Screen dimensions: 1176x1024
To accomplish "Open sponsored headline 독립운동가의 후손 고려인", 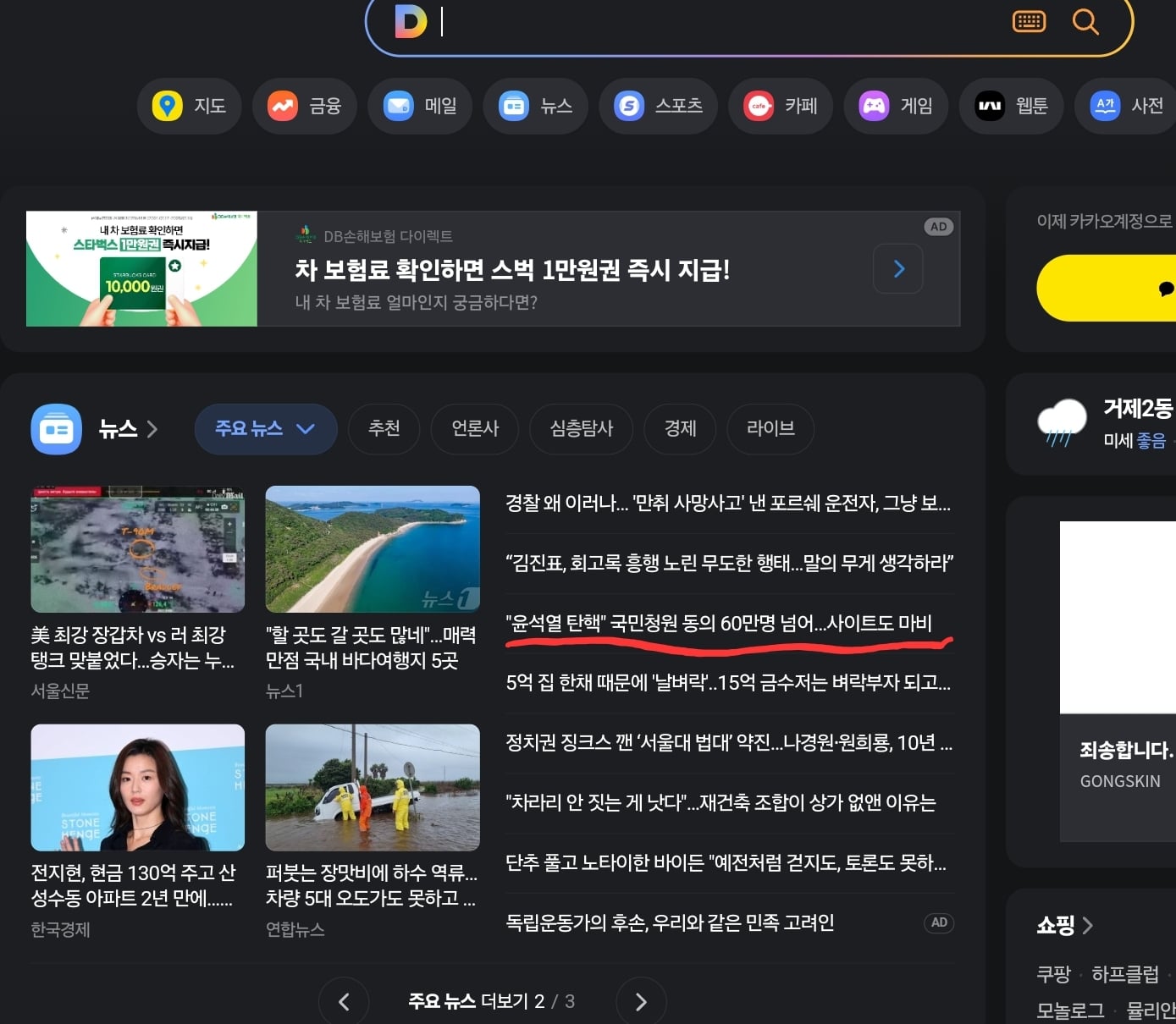I will click(x=670, y=922).
